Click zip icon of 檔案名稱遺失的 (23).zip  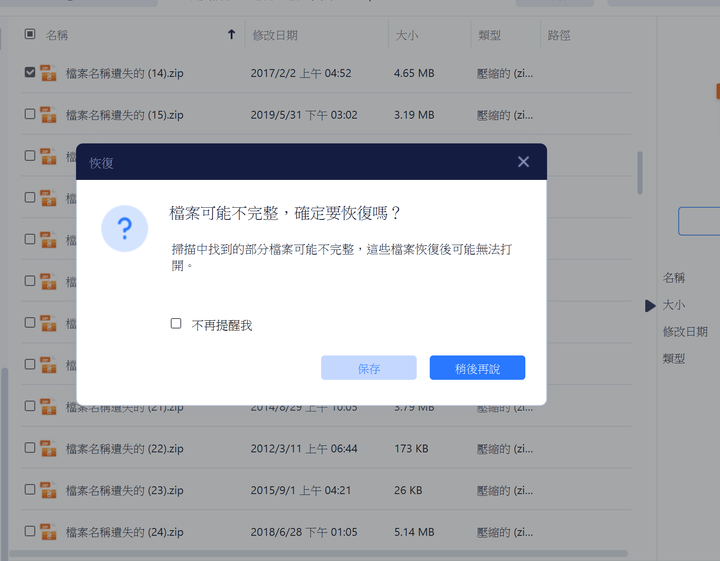(48, 490)
